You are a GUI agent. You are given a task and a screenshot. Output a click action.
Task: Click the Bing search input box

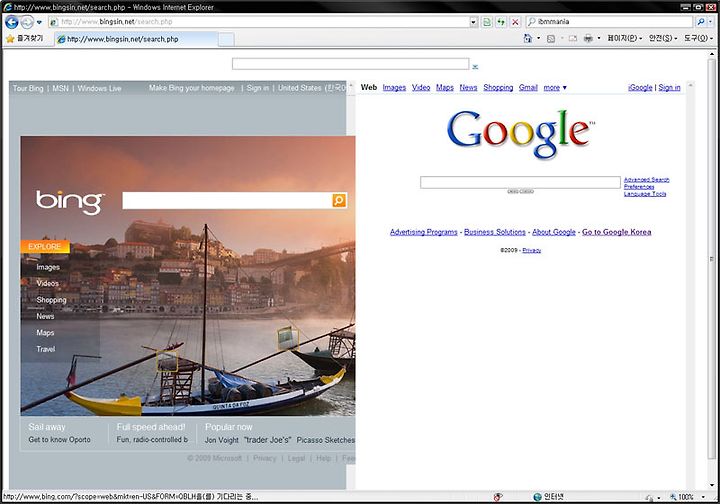point(227,201)
